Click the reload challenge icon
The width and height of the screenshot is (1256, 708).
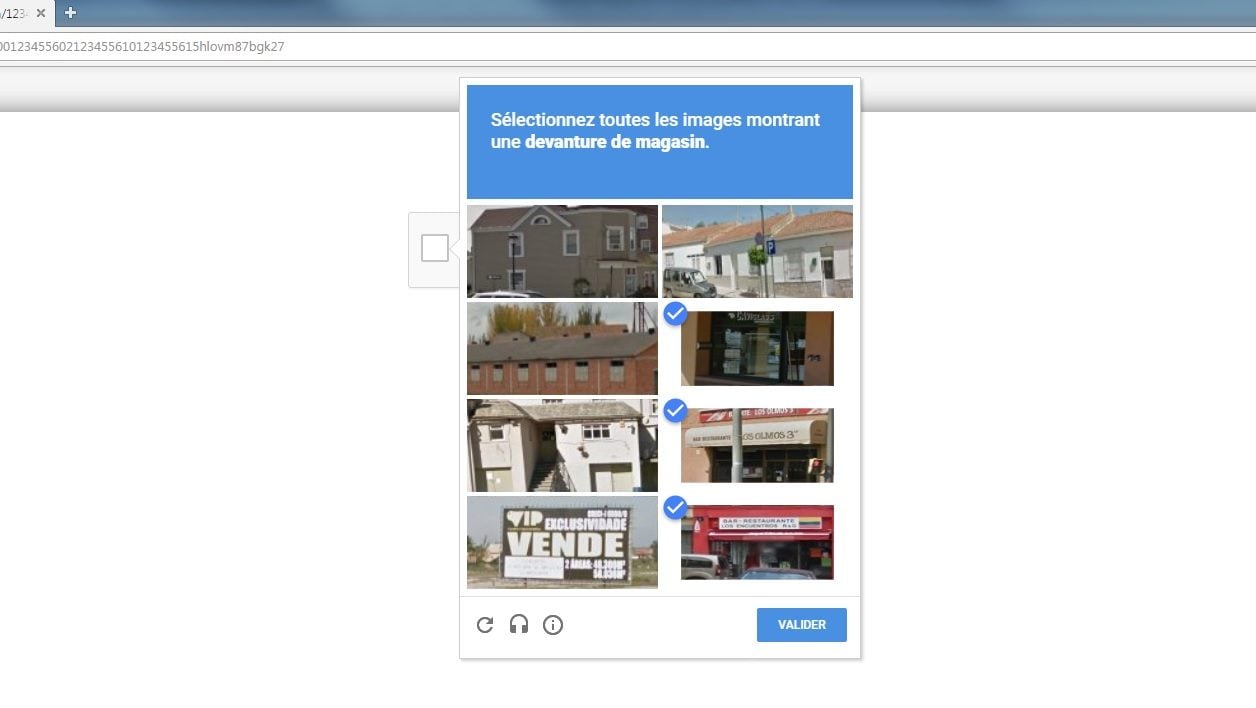[485, 625]
